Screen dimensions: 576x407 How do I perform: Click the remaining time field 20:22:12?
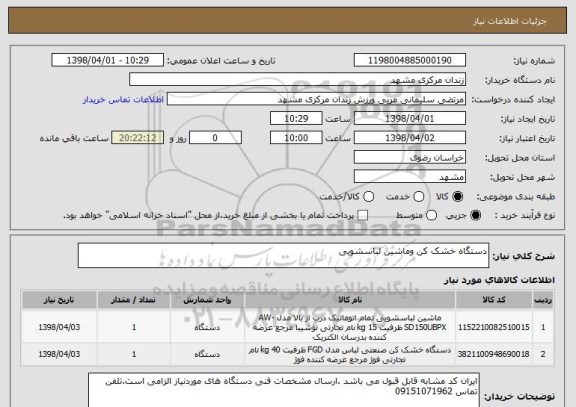(x=138, y=138)
